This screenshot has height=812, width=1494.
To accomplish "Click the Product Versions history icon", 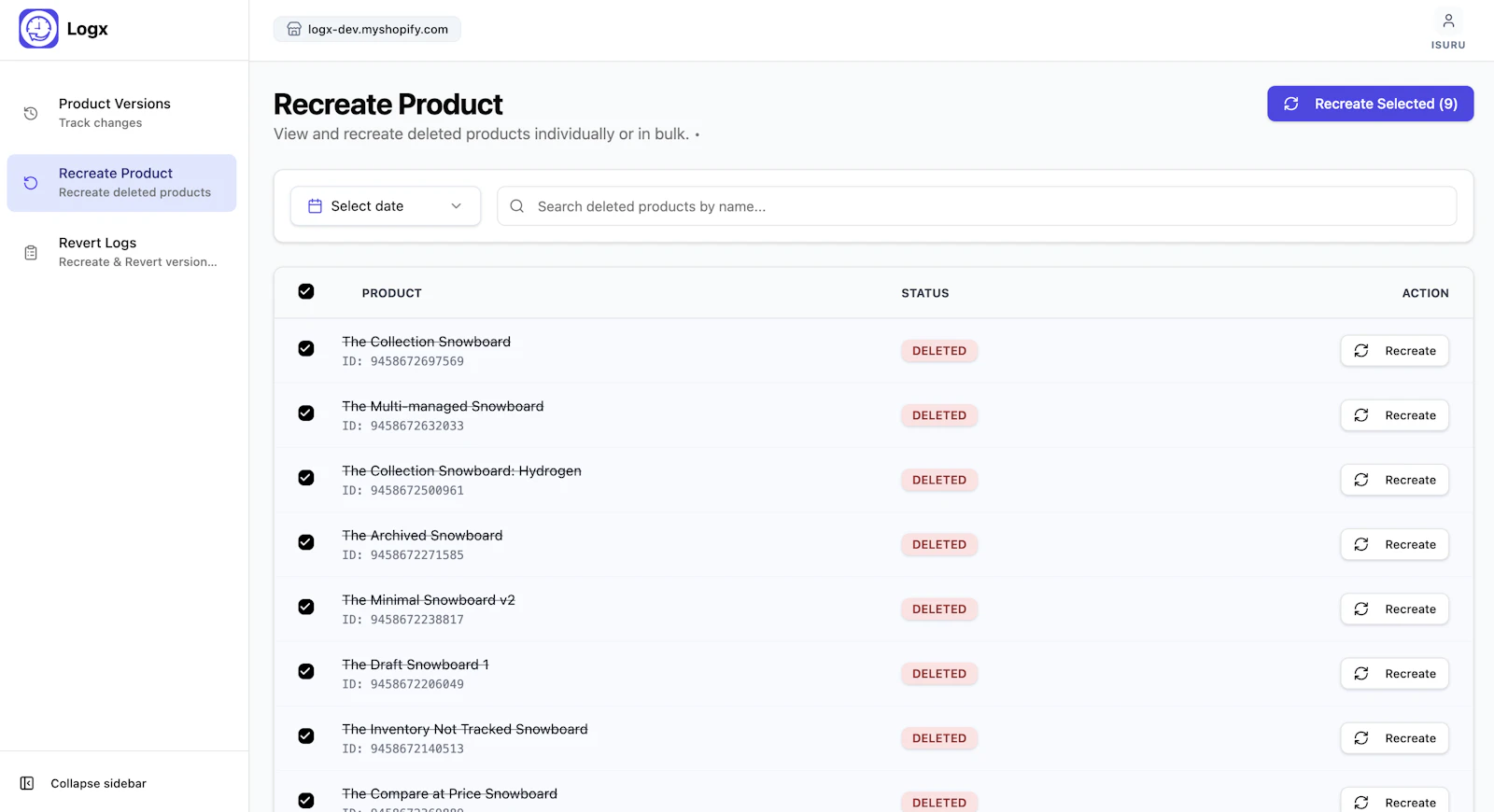I will [31, 113].
